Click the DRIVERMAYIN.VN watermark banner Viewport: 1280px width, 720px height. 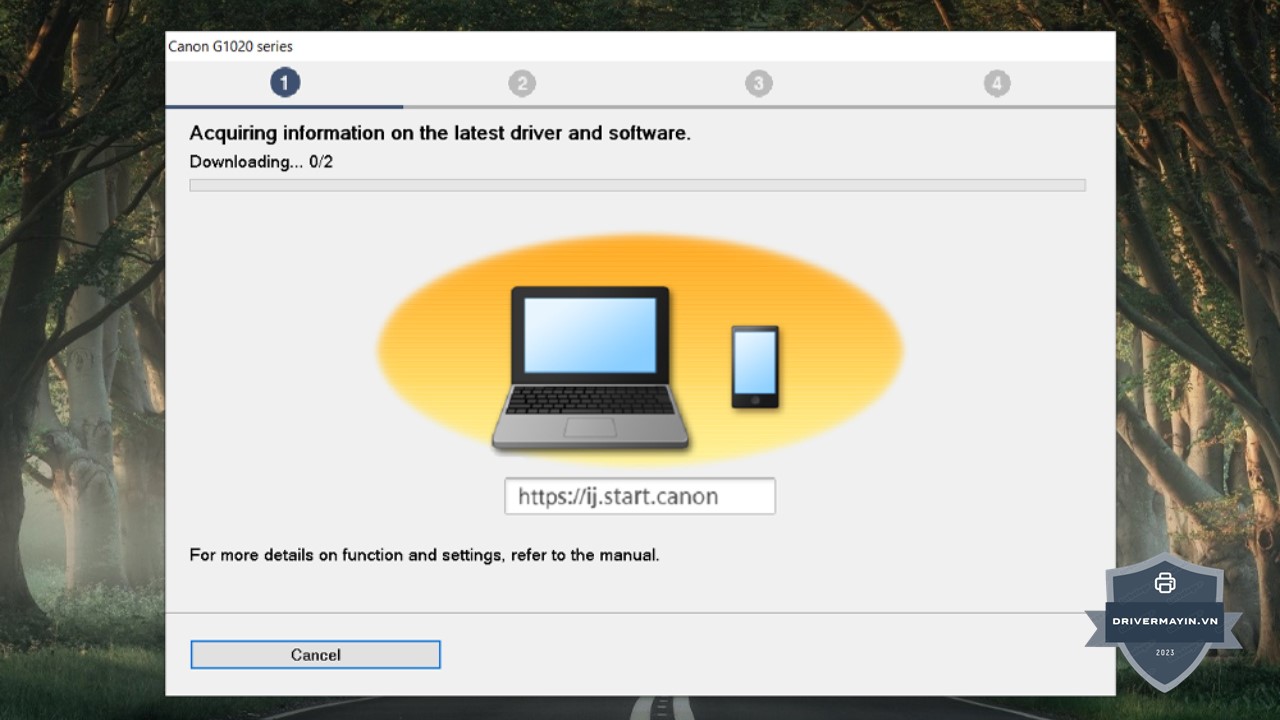(1165, 621)
